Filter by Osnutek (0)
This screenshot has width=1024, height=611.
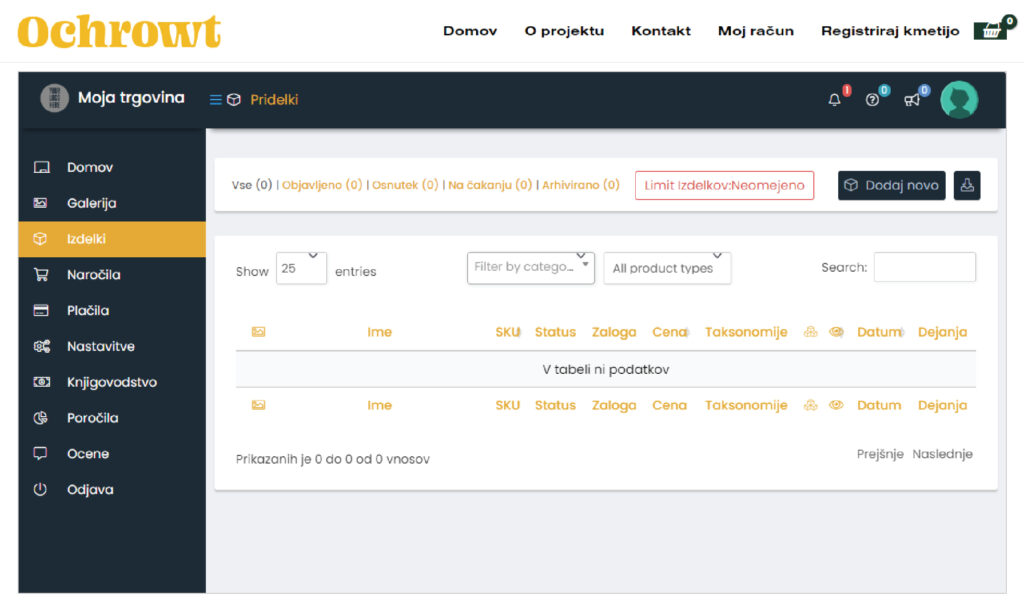(405, 185)
